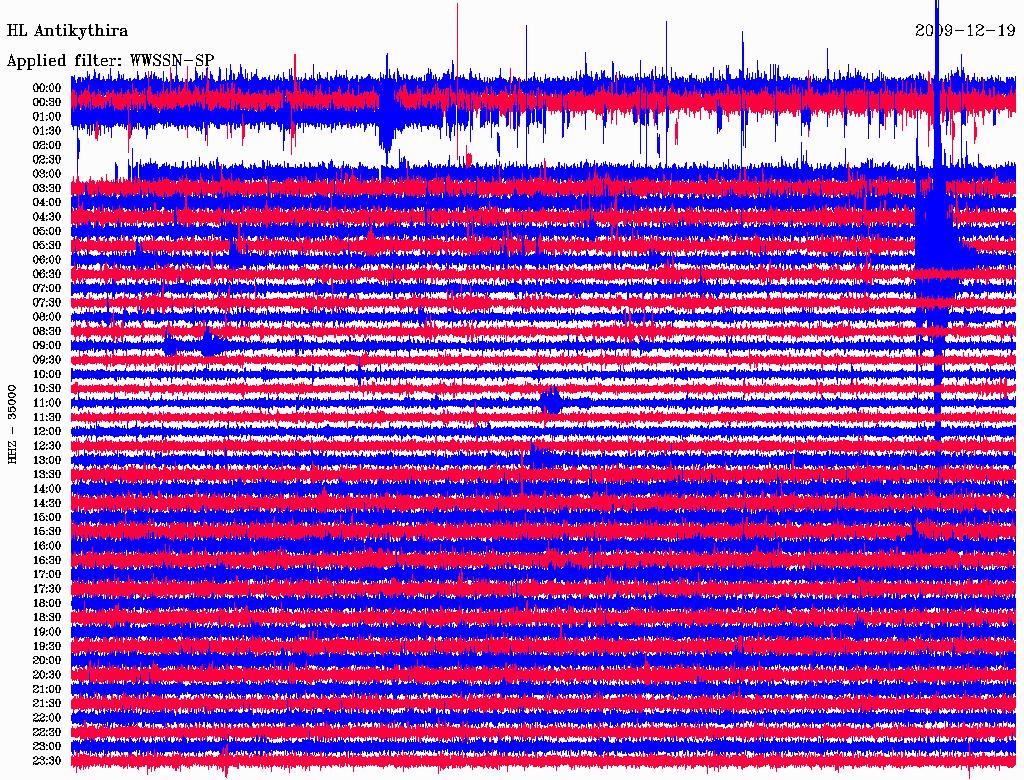Click the "HL Antikythira" station title
The image size is (1024, 780).
click(x=67, y=31)
